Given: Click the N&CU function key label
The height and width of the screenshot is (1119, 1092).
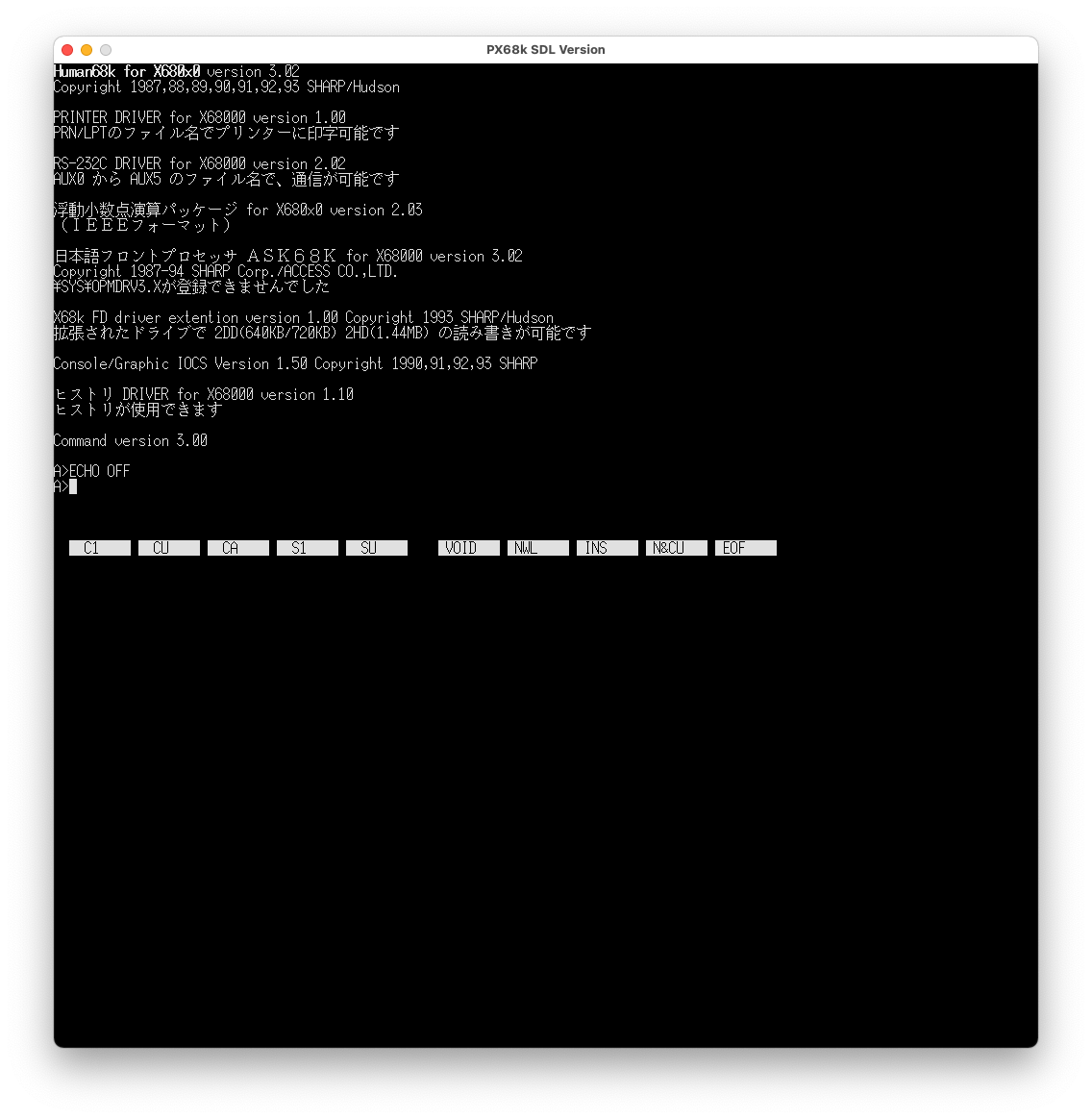Looking at the screenshot, I should 677,548.
